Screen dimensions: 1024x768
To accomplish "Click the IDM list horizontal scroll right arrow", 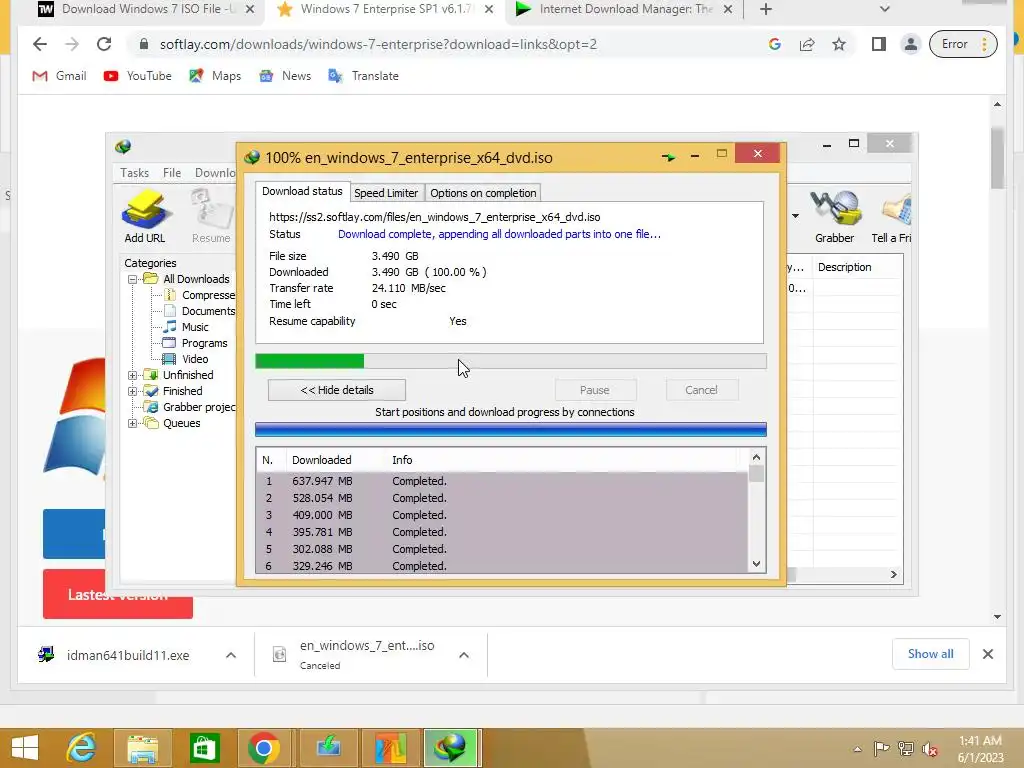I will (893, 575).
